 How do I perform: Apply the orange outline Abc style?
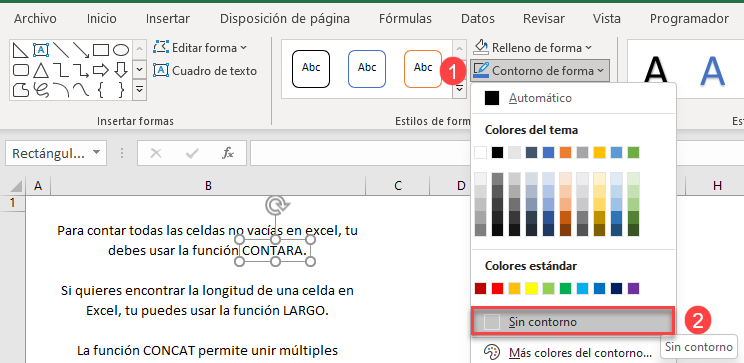pos(423,69)
